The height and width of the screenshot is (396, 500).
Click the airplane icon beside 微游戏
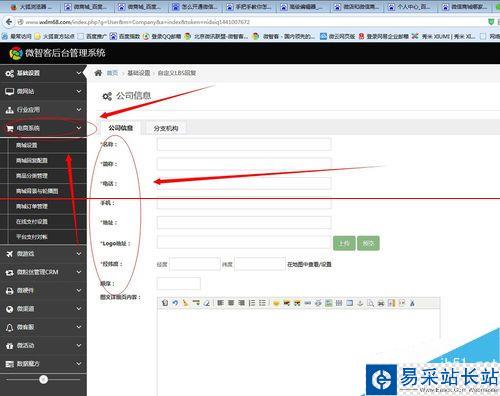tap(10, 254)
